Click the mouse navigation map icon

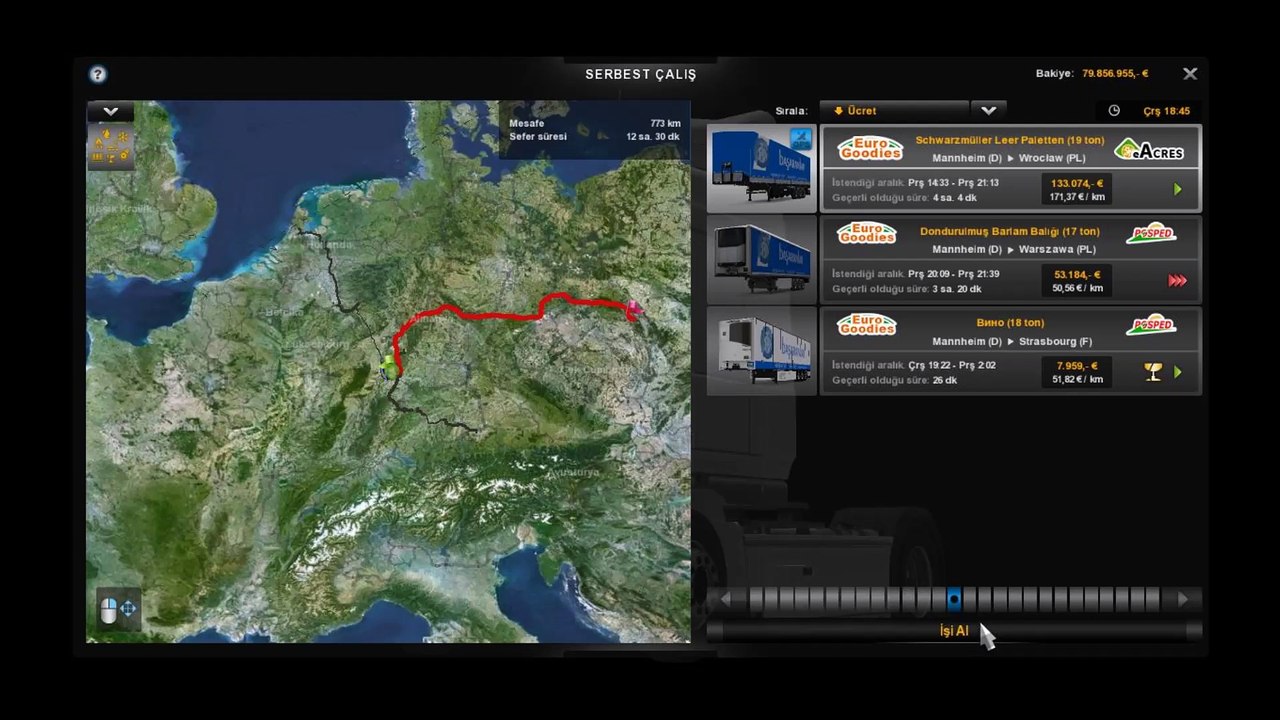pyautogui.click(x=118, y=608)
